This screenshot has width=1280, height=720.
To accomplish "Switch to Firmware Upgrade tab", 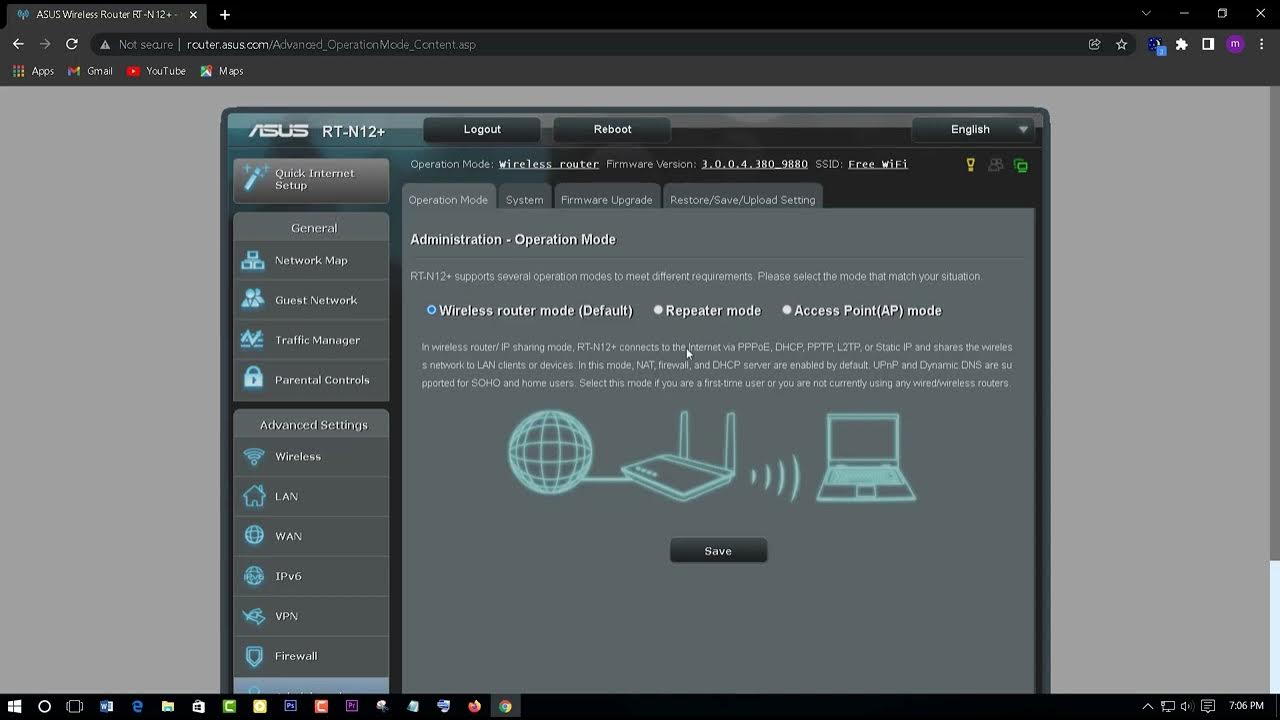I will [606, 199].
